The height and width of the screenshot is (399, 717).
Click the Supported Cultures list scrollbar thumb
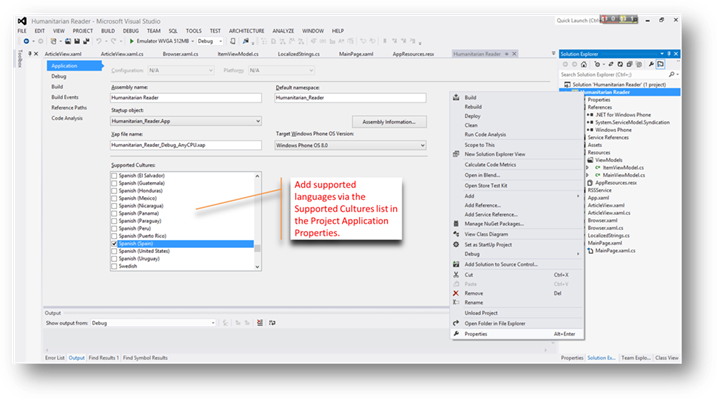coord(257,248)
